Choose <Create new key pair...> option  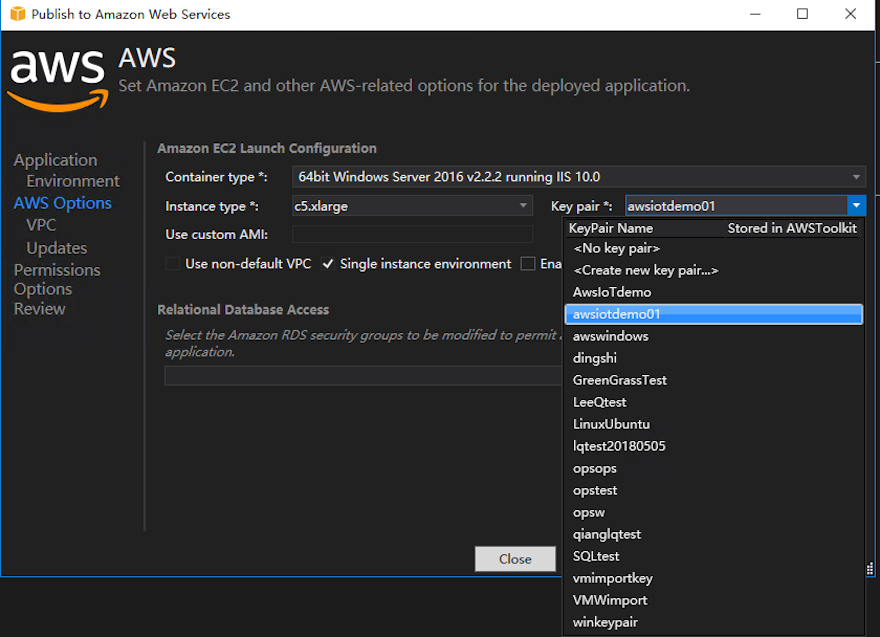click(x=714, y=270)
